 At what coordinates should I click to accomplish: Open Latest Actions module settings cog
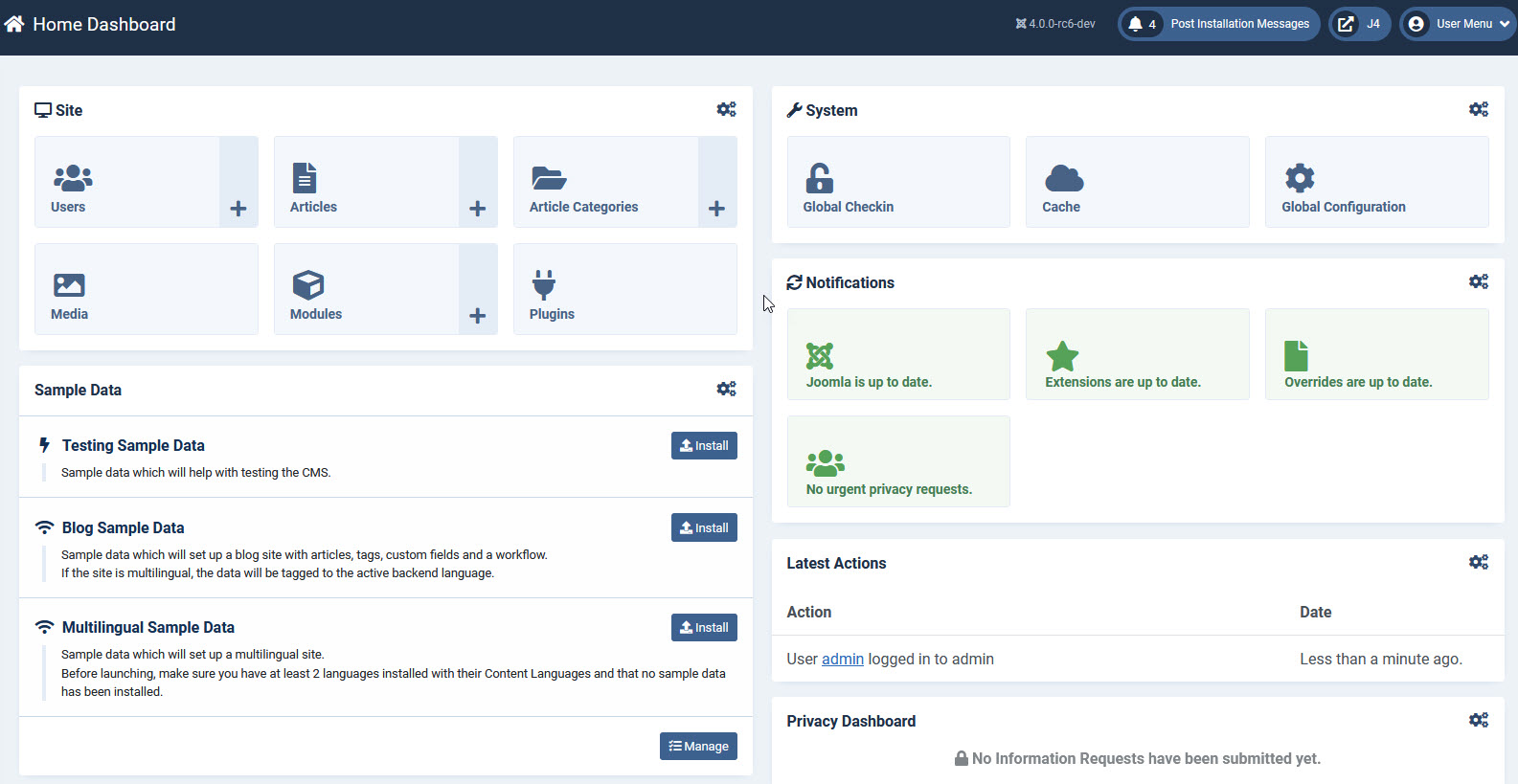[x=1479, y=563]
